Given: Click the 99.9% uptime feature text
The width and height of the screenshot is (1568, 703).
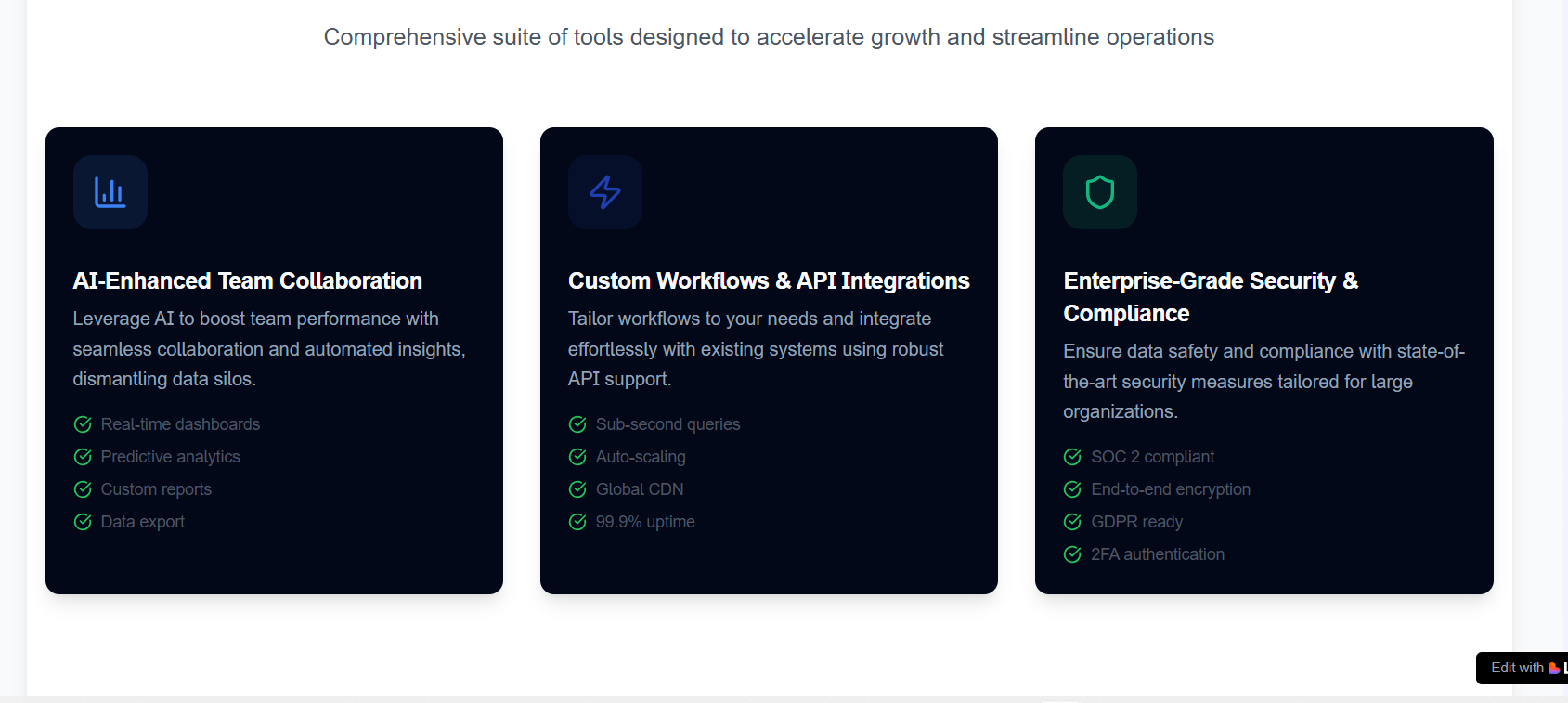Looking at the screenshot, I should point(645,522).
